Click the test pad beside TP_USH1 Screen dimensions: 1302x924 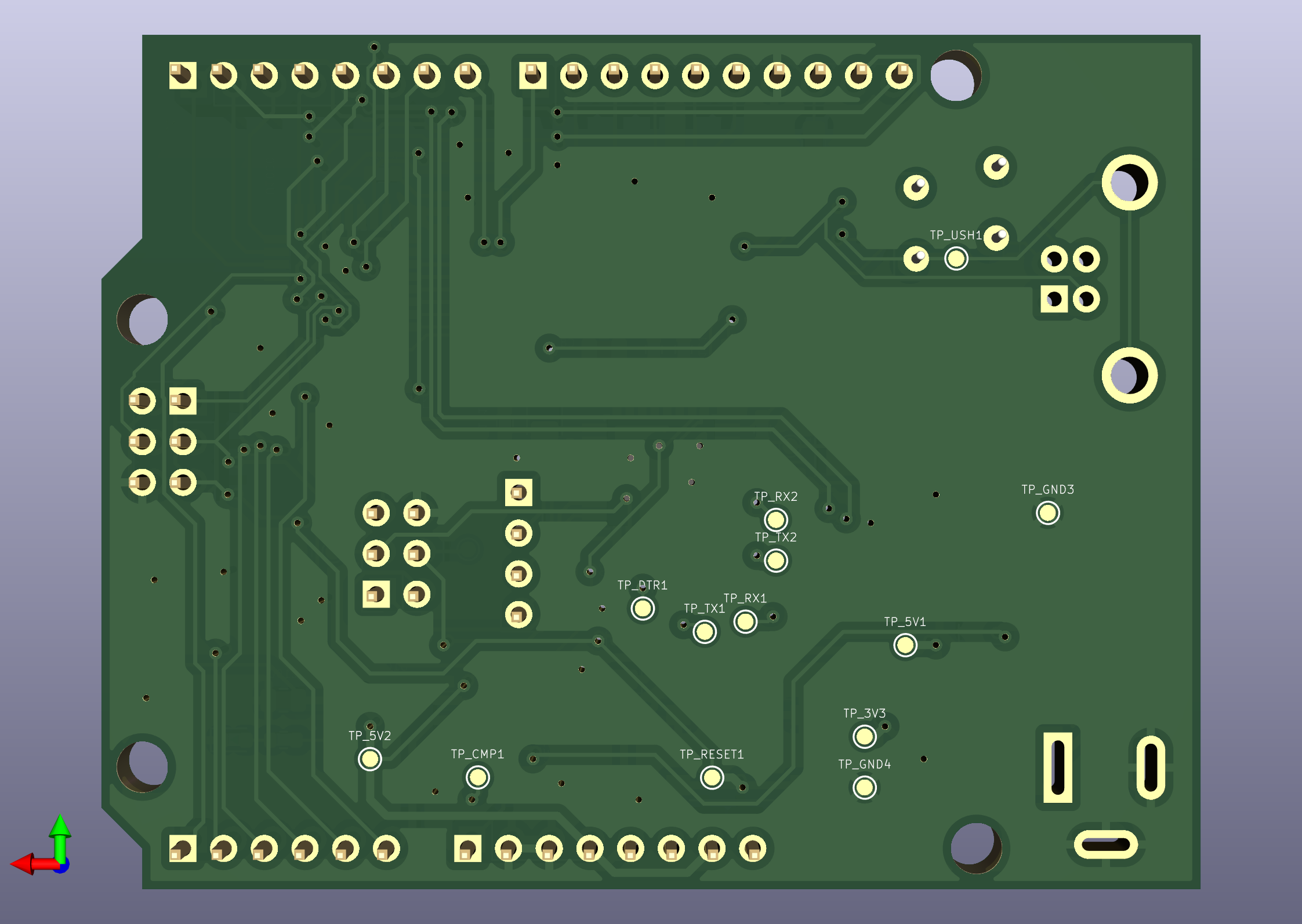(x=956, y=259)
